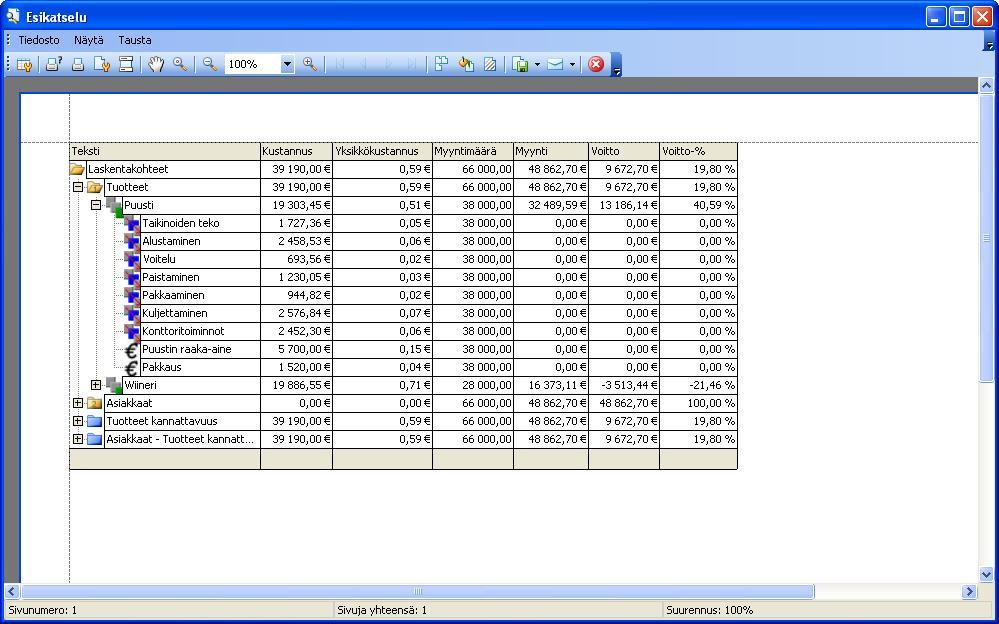Click the red Close Preview icon

click(596, 64)
